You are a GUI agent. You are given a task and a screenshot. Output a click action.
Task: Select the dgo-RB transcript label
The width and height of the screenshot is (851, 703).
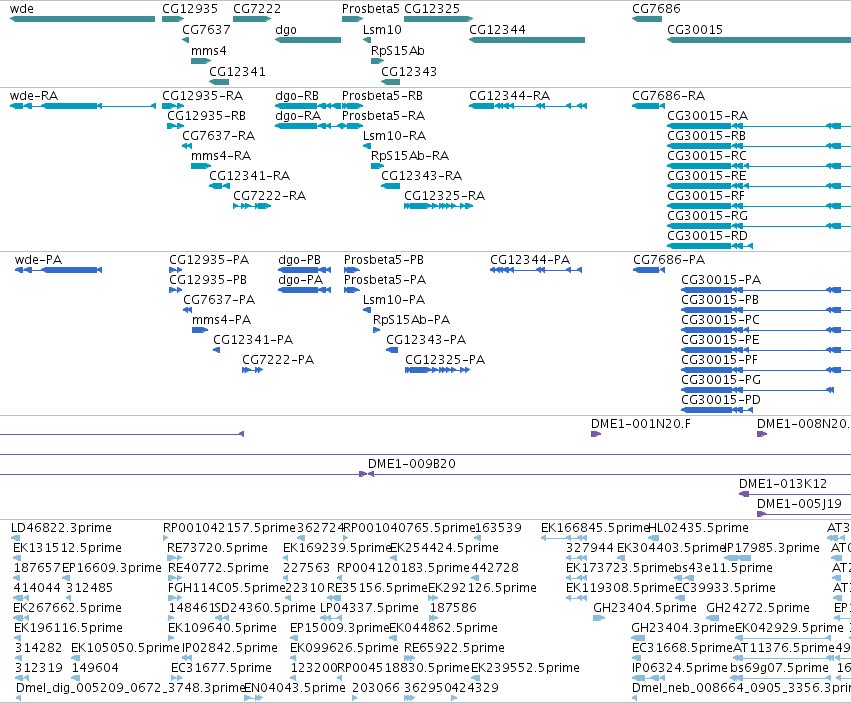pyautogui.click(x=297, y=96)
